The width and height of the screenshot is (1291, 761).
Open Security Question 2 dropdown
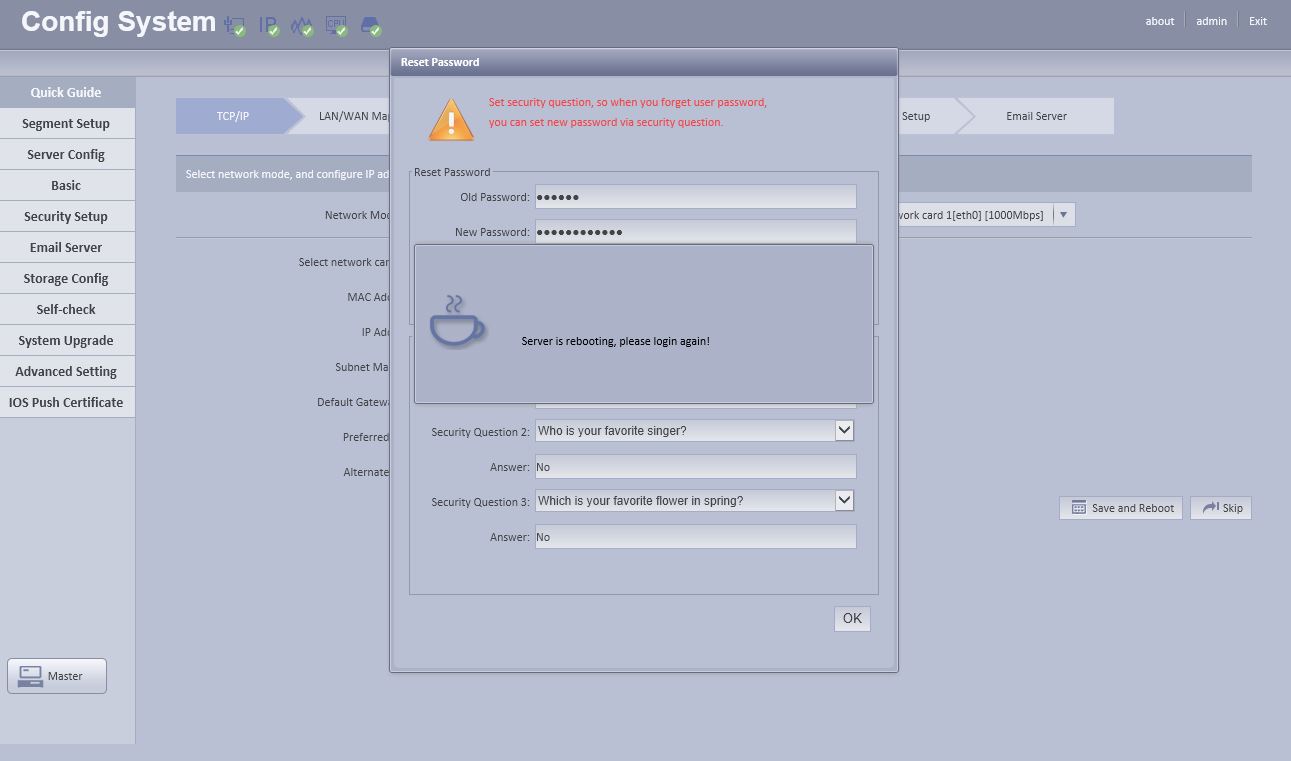pyautogui.click(x=844, y=430)
